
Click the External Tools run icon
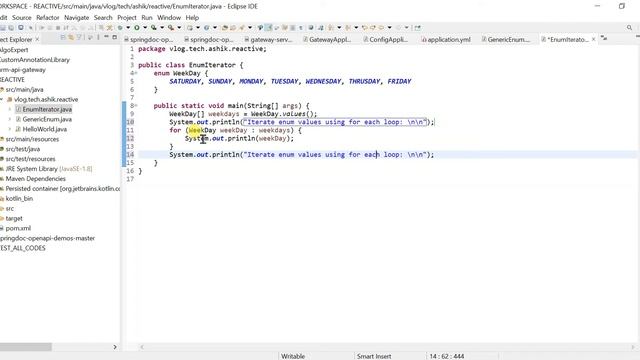coord(171,28)
